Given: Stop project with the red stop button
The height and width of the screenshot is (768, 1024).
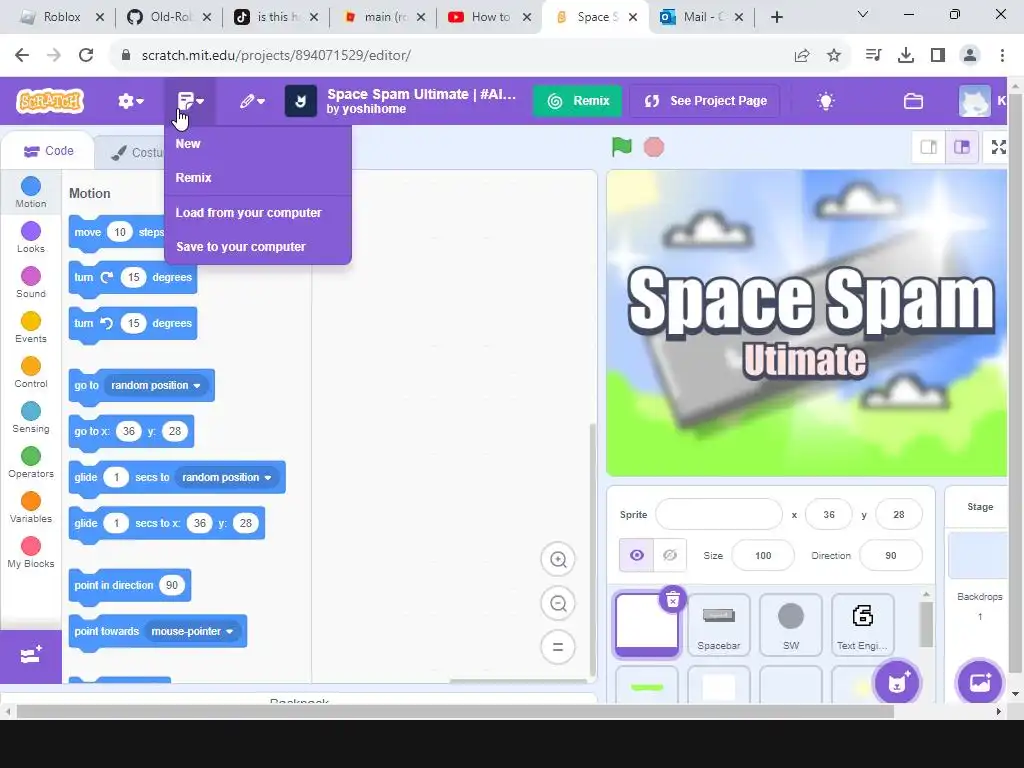Looking at the screenshot, I should point(654,148).
